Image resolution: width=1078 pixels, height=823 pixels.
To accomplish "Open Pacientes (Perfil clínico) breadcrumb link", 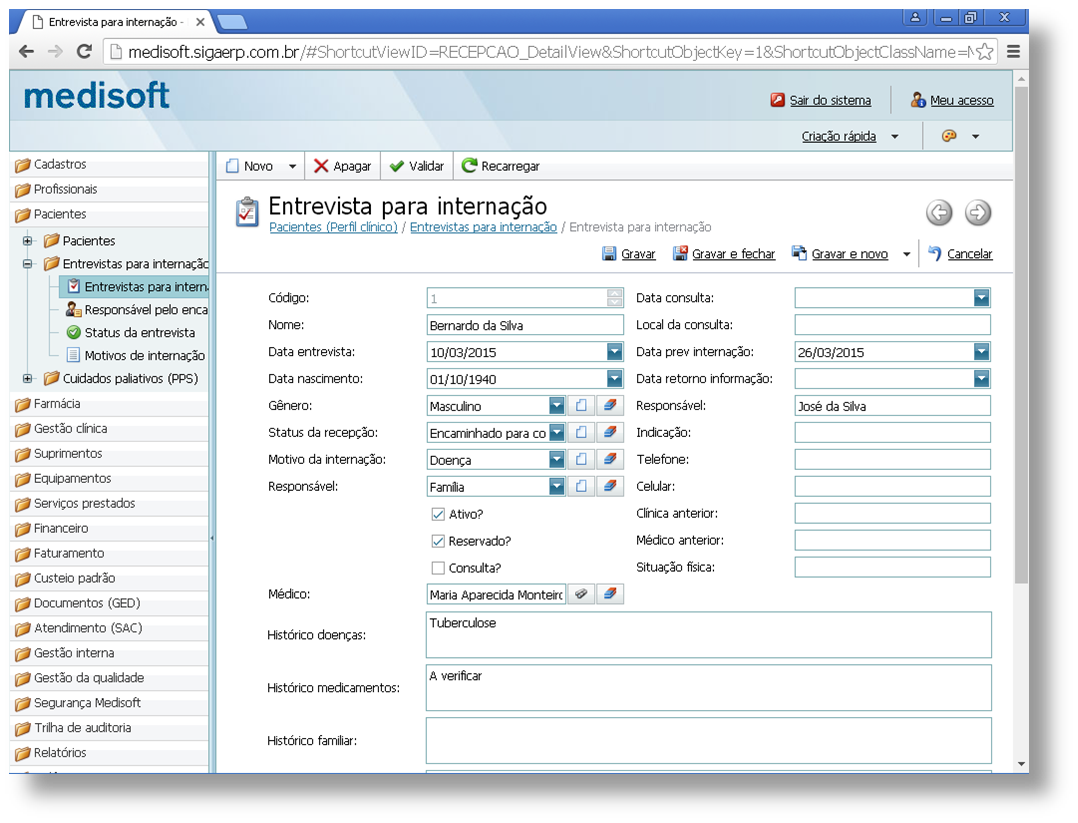I will pos(333,227).
